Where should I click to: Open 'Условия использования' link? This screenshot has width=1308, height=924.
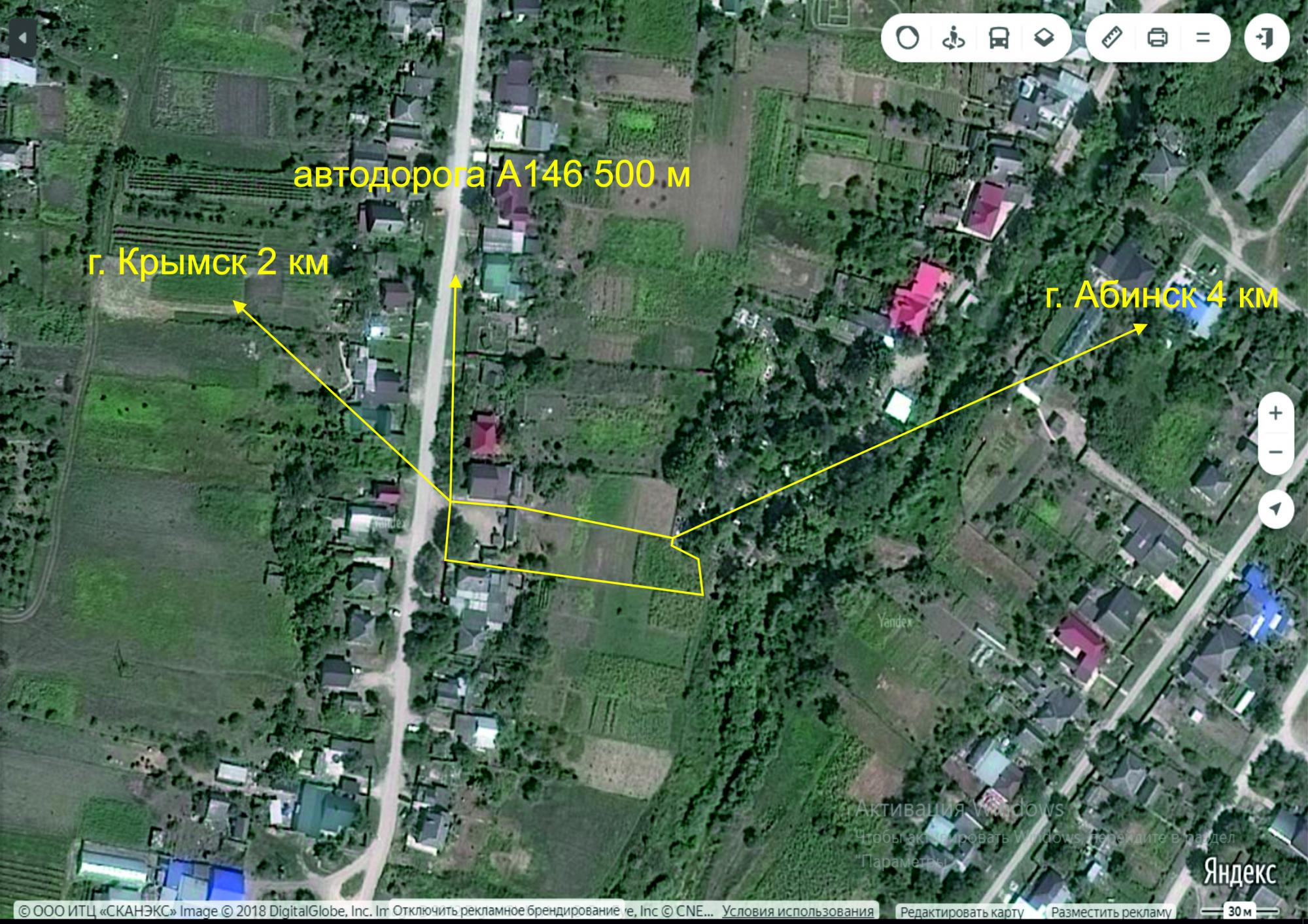click(798, 911)
